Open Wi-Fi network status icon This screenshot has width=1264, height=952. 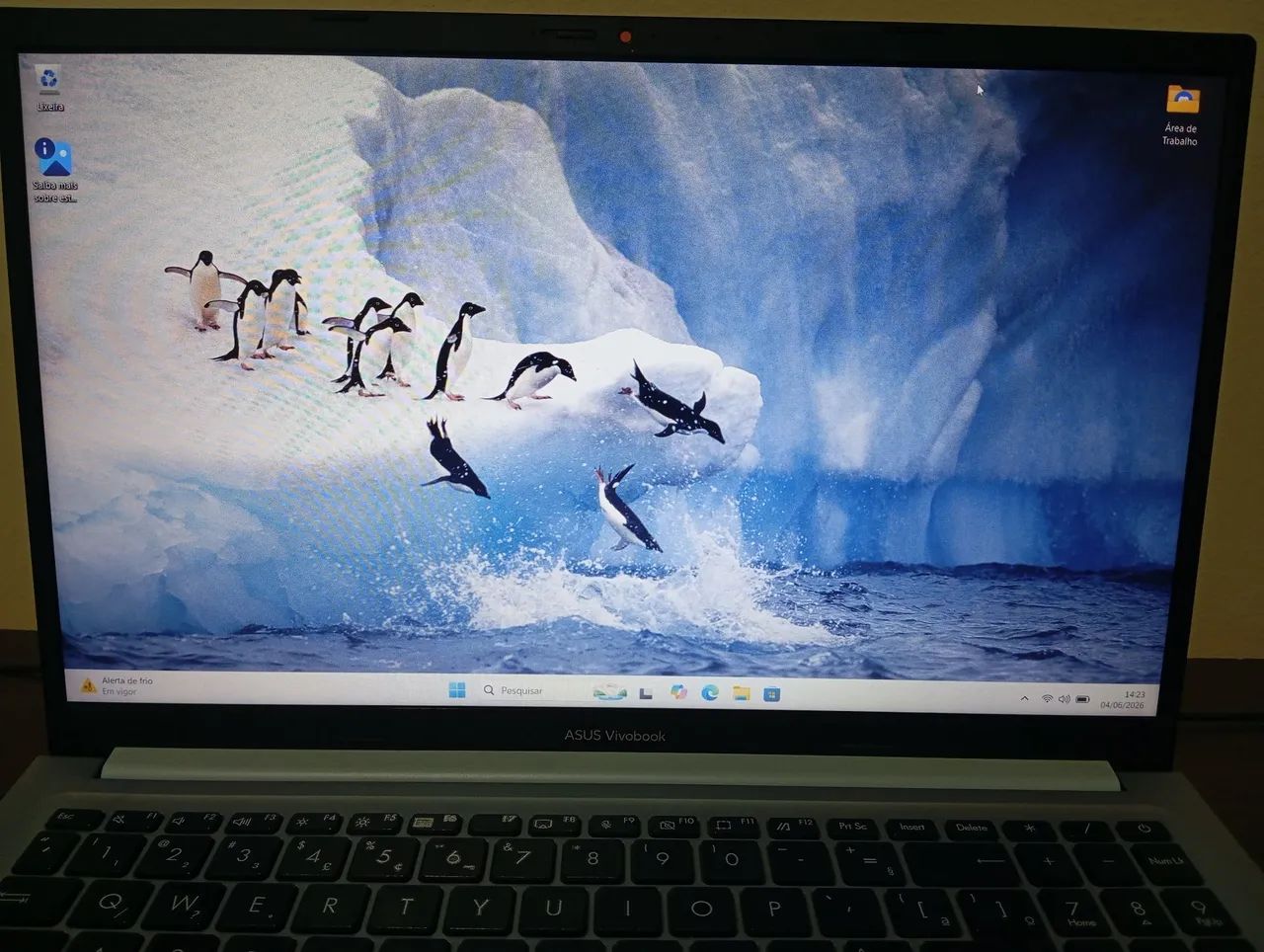tap(1047, 699)
